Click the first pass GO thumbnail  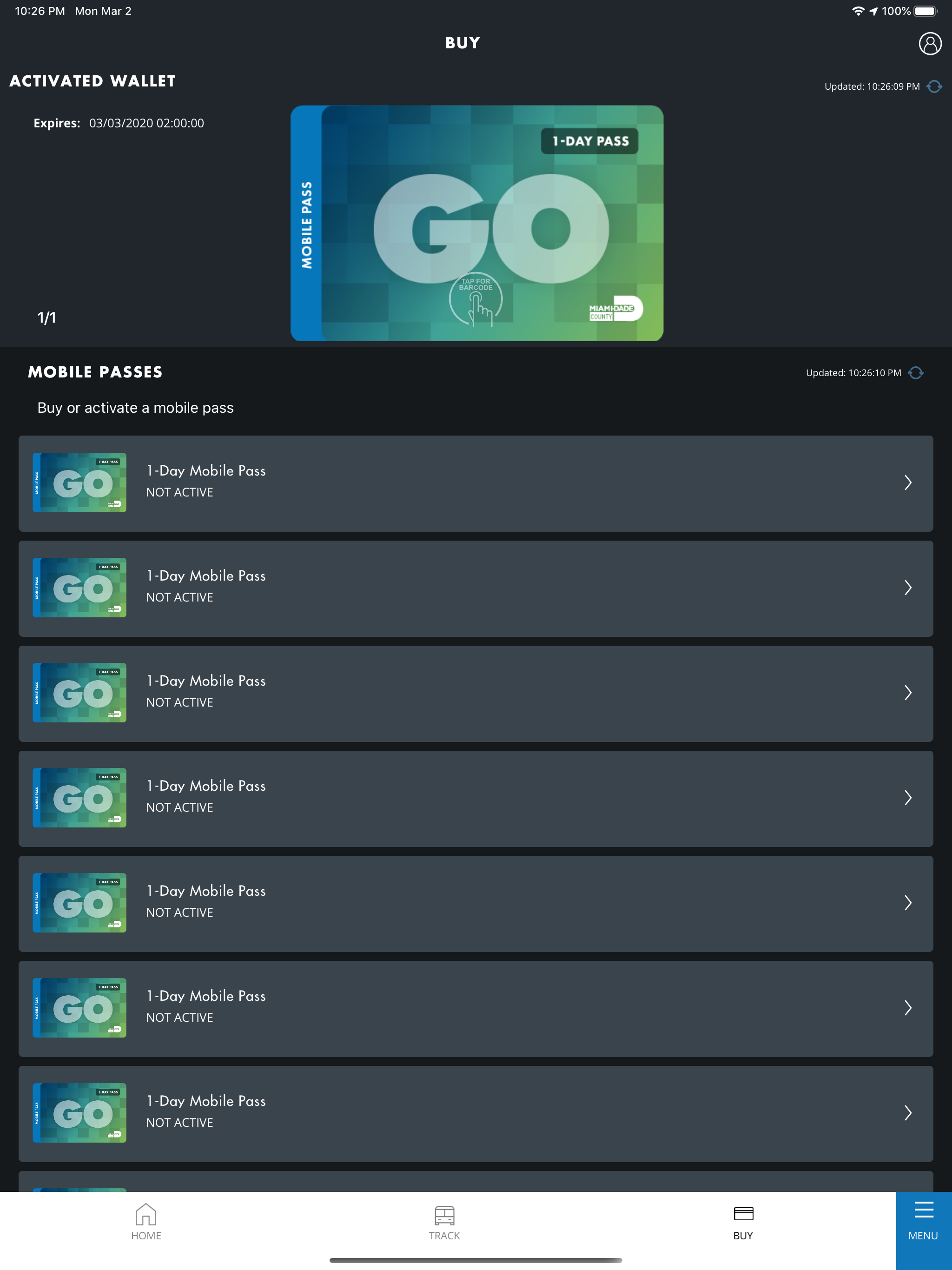pos(80,483)
